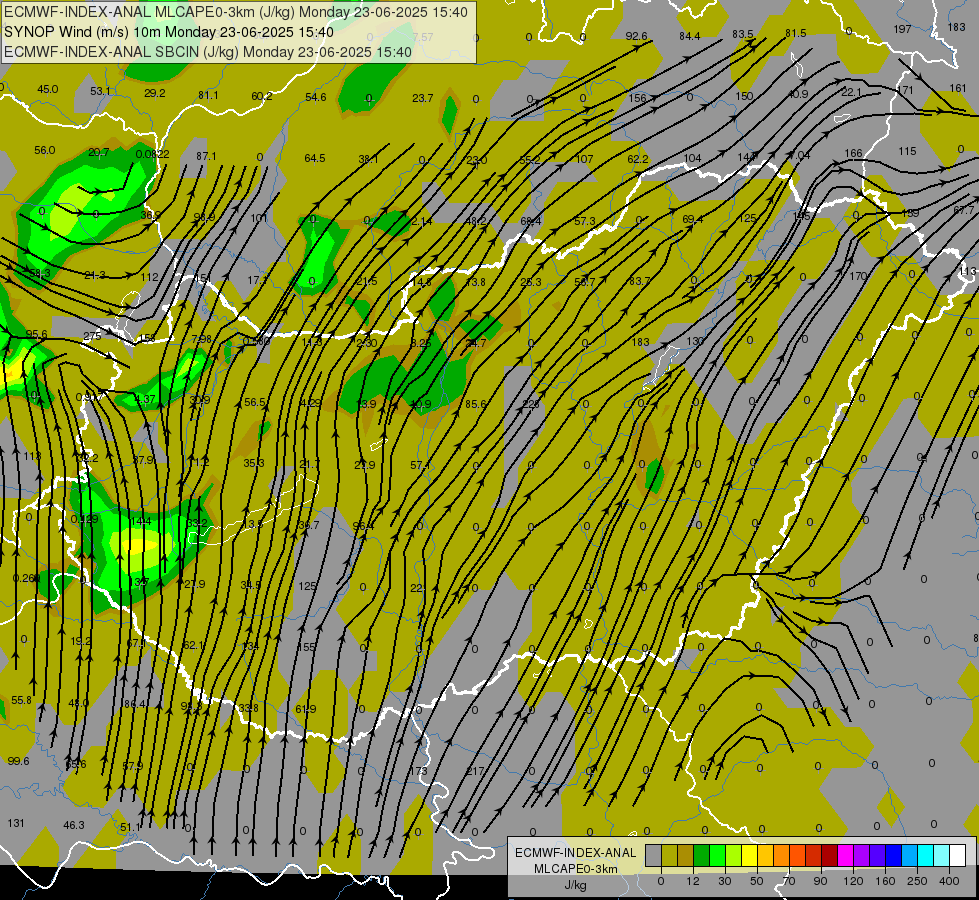
Task: Click the olive legend swatch right of the 0 tick
Action: coord(669,856)
